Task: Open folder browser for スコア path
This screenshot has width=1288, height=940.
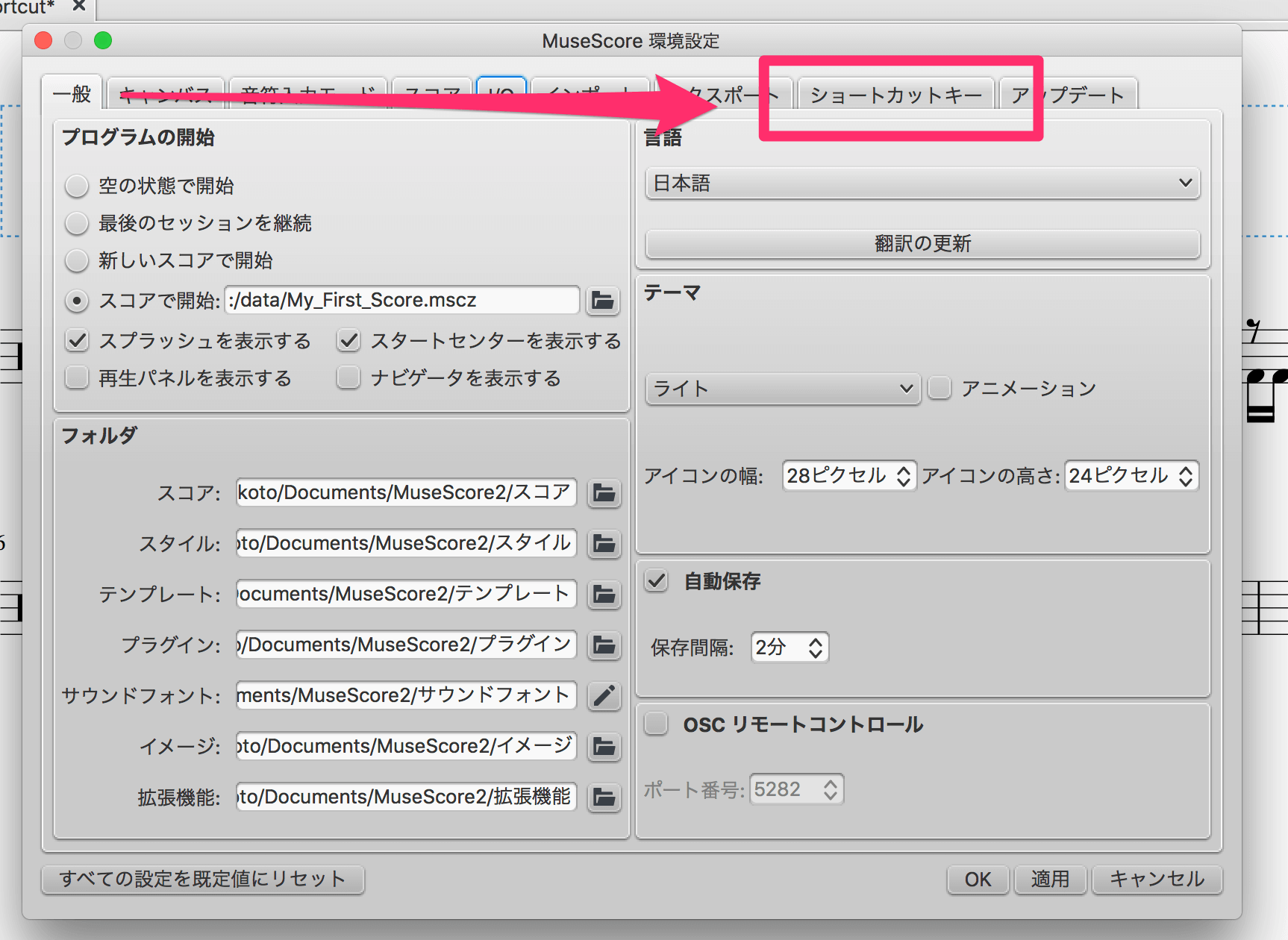Action: 604,493
